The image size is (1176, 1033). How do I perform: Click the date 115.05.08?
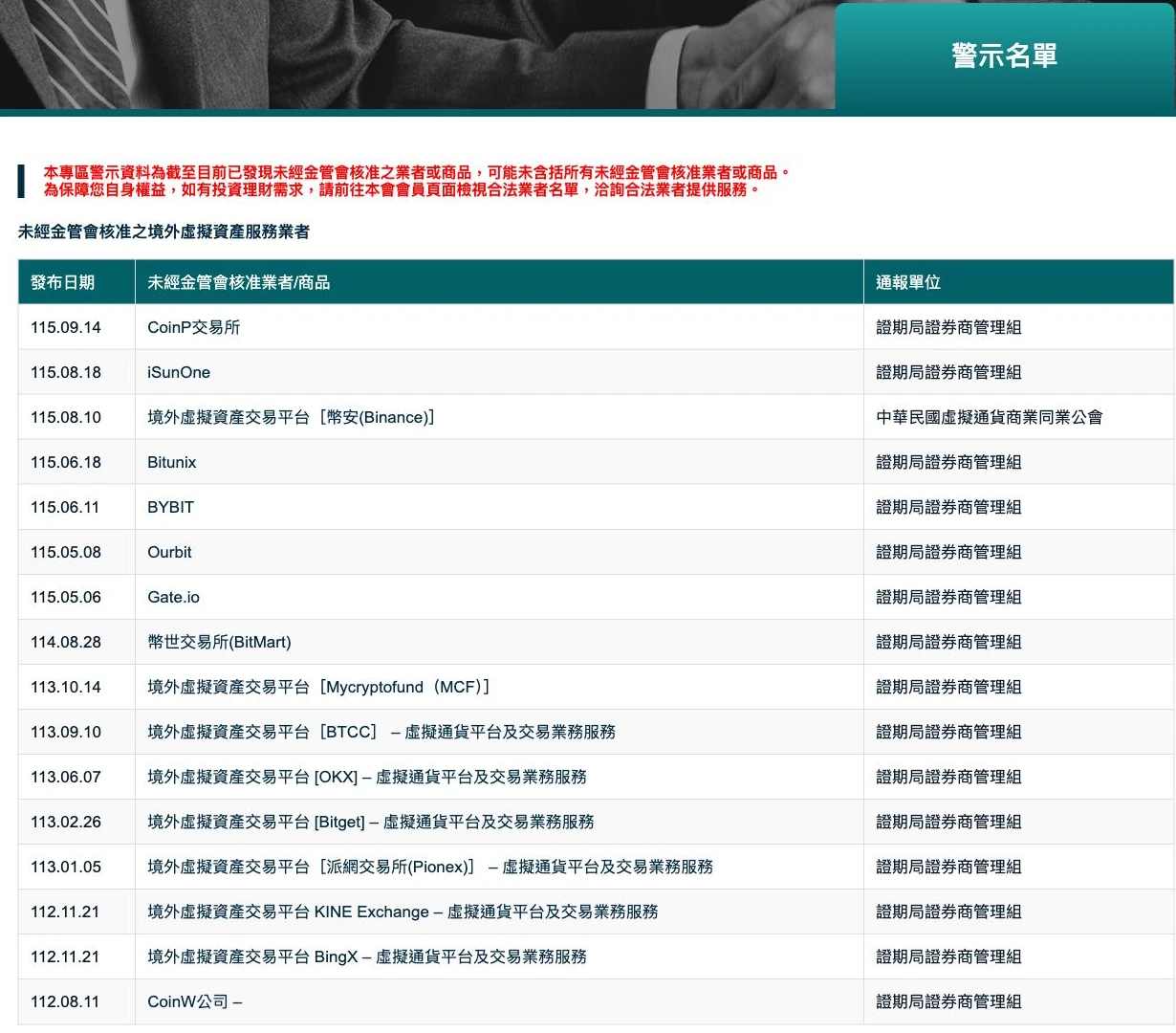pos(66,552)
